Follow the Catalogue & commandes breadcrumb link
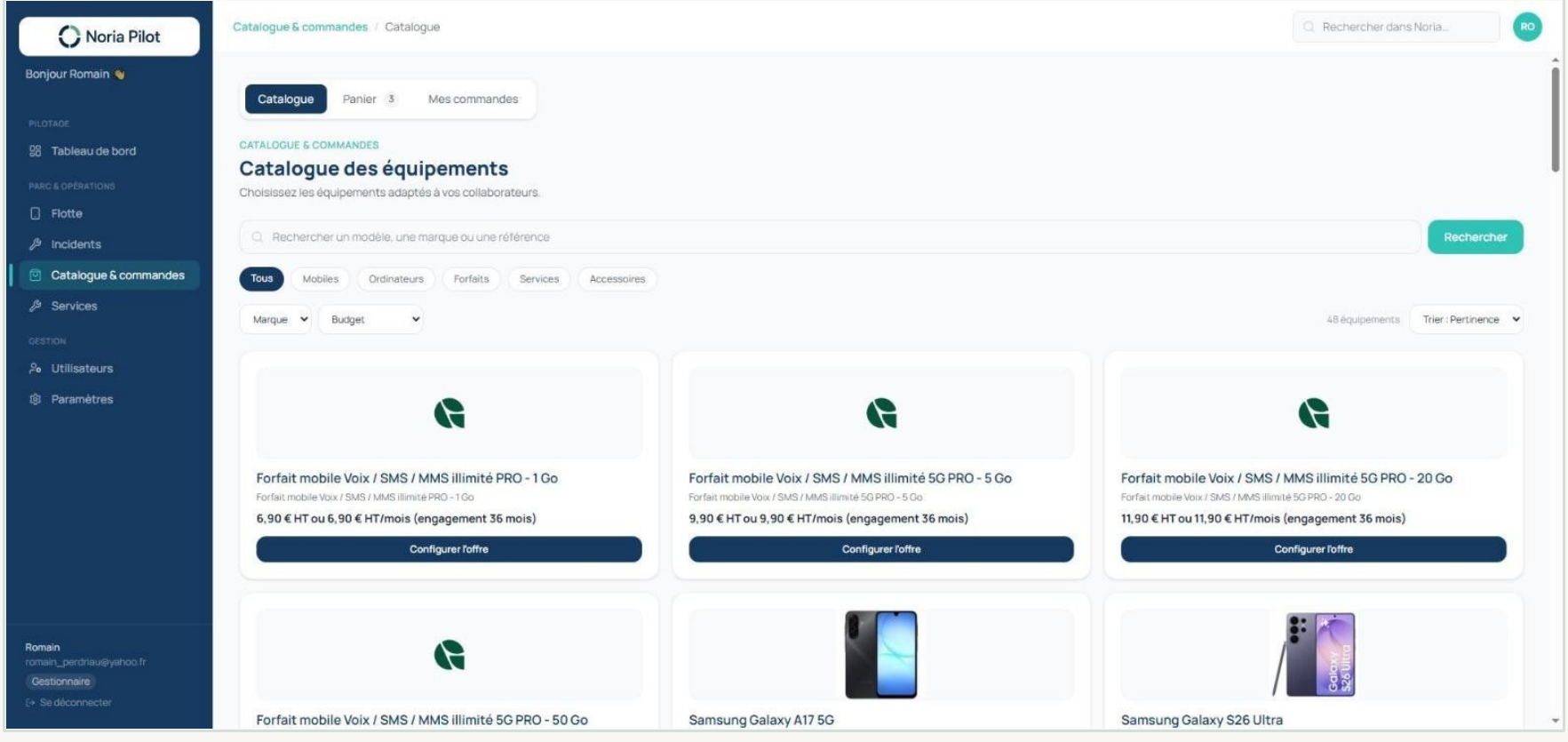This screenshot has height=742, width=1568. click(x=300, y=28)
